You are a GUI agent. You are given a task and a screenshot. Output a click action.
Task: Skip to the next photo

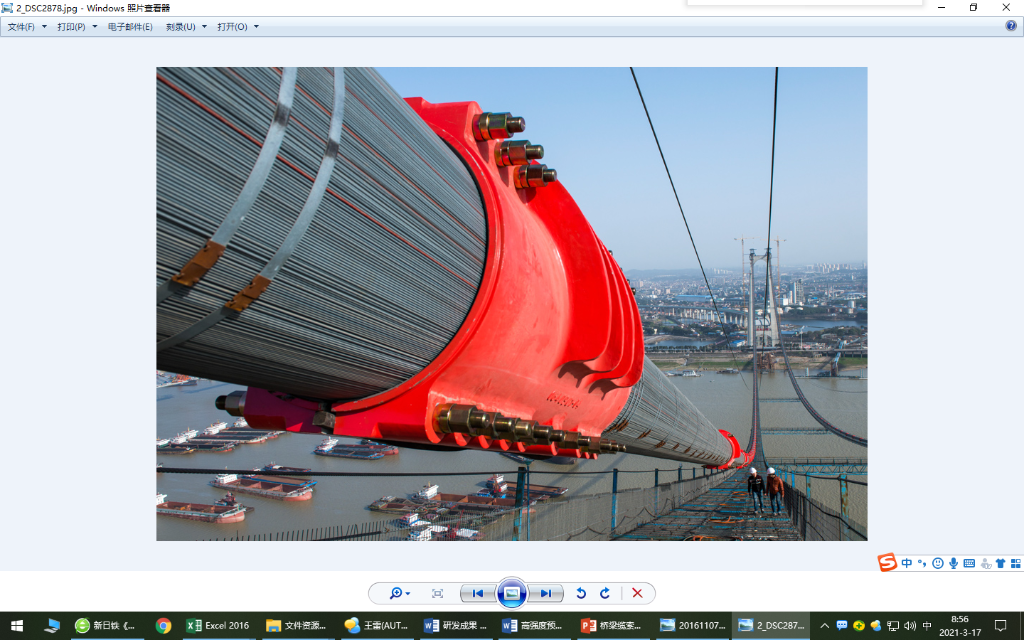(546, 593)
